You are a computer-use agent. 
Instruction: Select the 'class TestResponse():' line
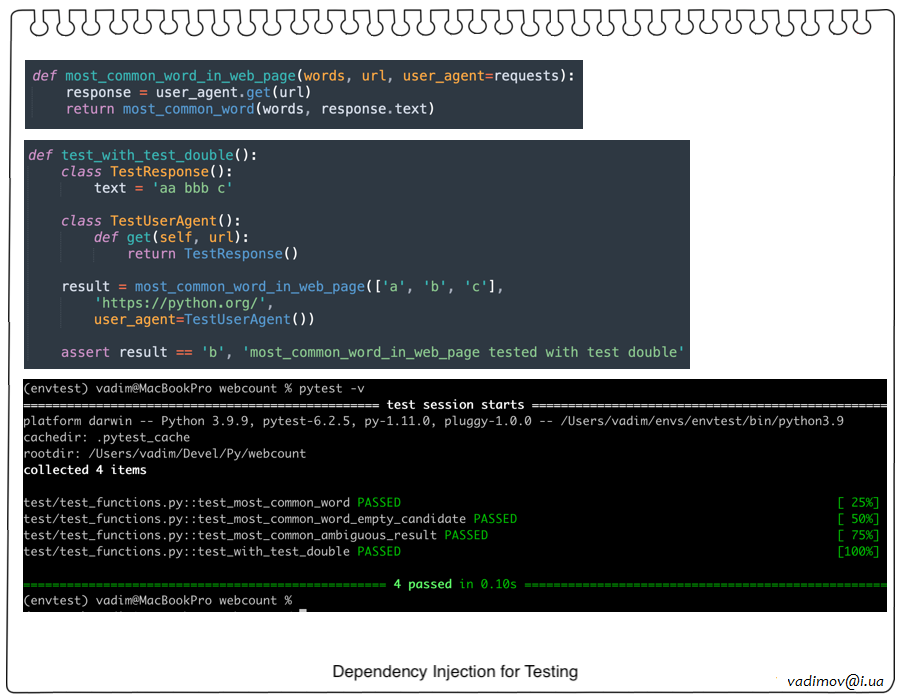coord(146,172)
